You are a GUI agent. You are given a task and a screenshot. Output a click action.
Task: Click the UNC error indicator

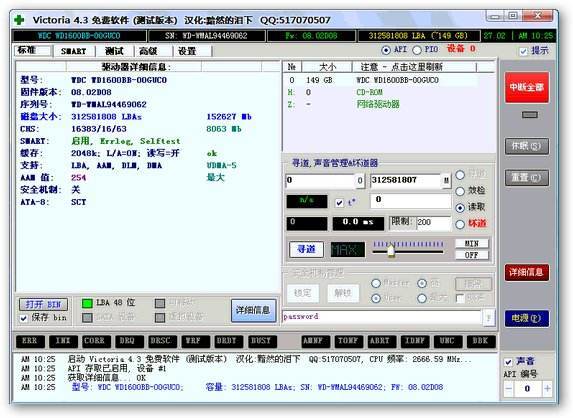pyautogui.click(x=448, y=341)
